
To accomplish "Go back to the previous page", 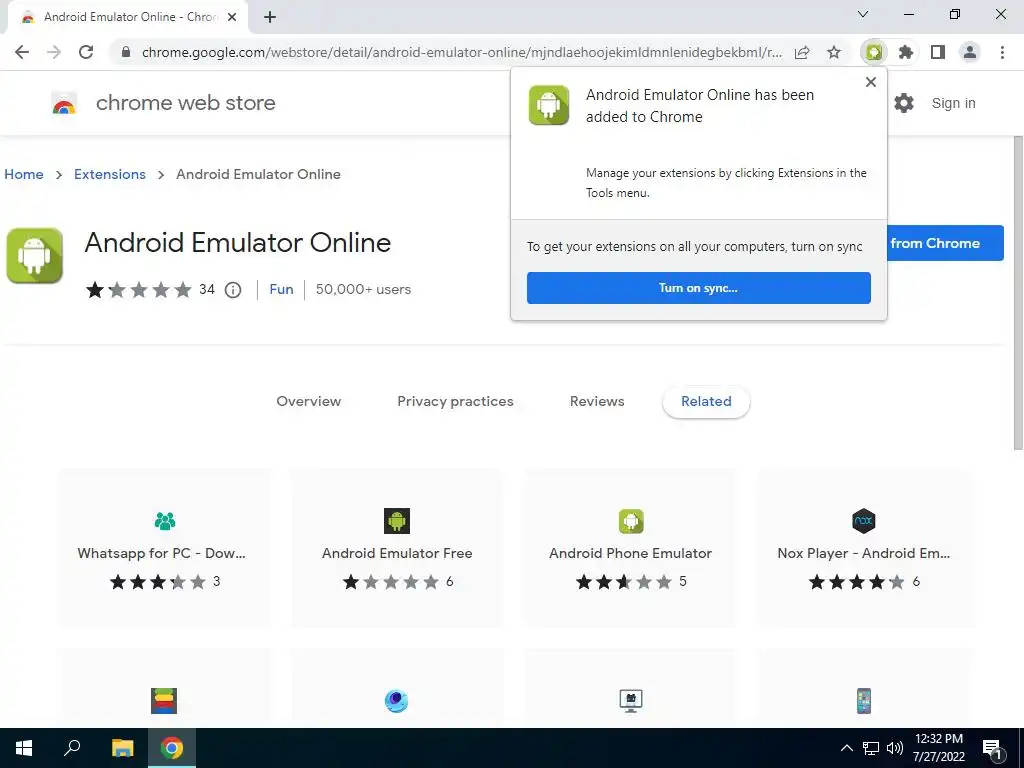I will coord(22,52).
